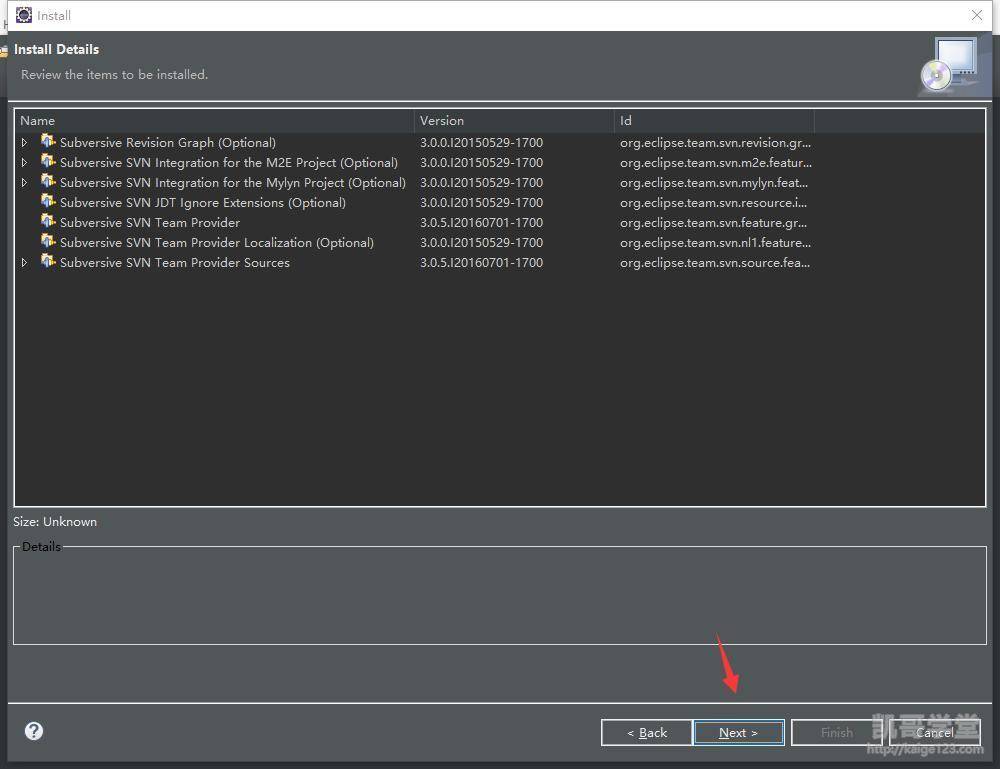Expand the SVN Integration for M2E Project row
This screenshot has width=1000, height=769.
click(24, 163)
